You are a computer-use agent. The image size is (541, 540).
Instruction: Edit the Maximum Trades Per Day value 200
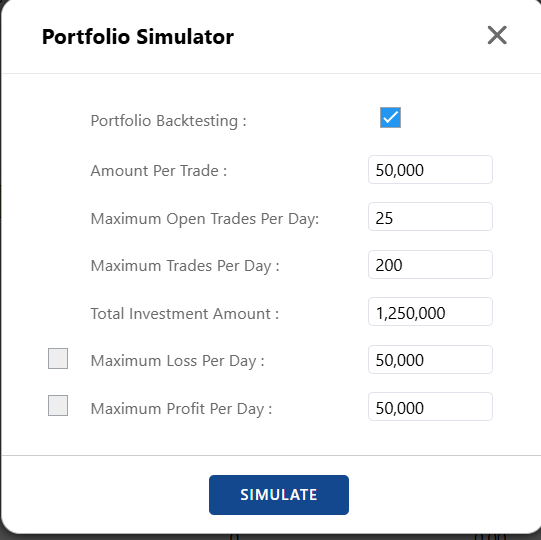(430, 265)
